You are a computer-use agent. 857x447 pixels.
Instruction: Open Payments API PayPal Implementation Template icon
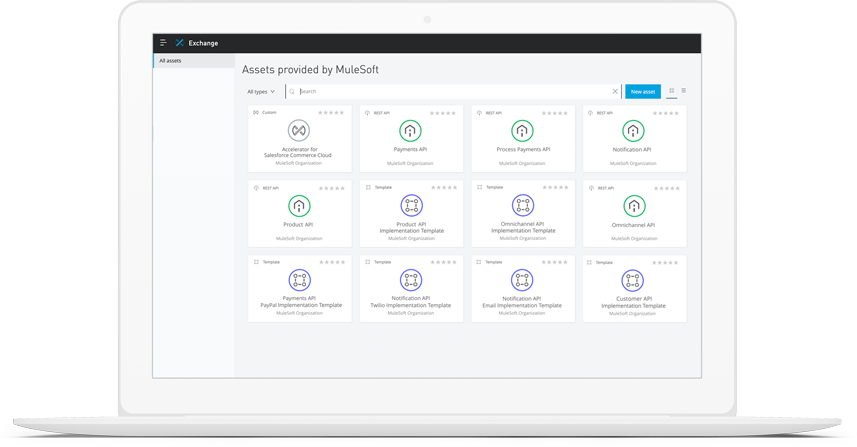pos(300,280)
